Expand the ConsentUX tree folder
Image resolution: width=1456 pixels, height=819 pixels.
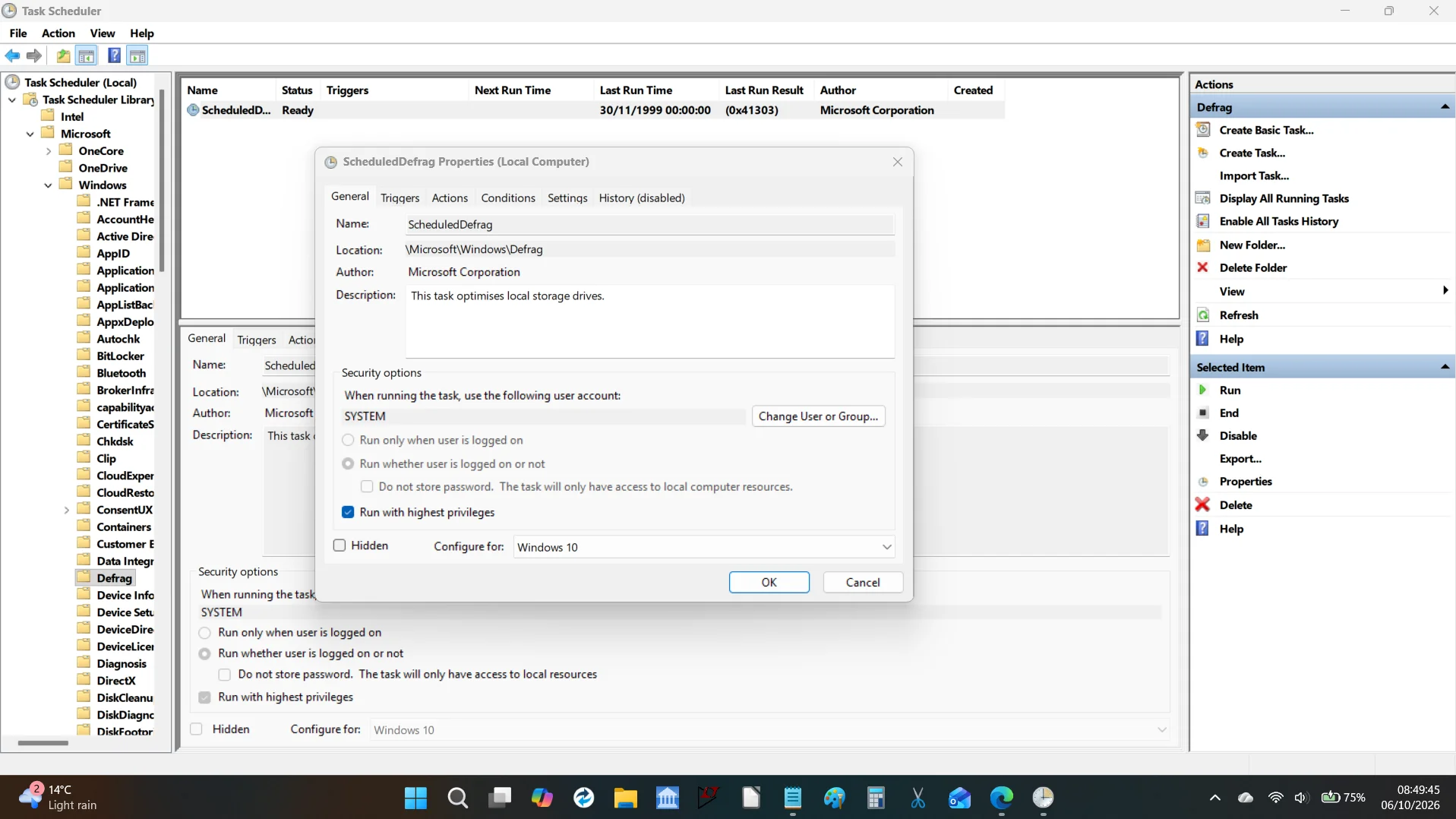[67, 510]
